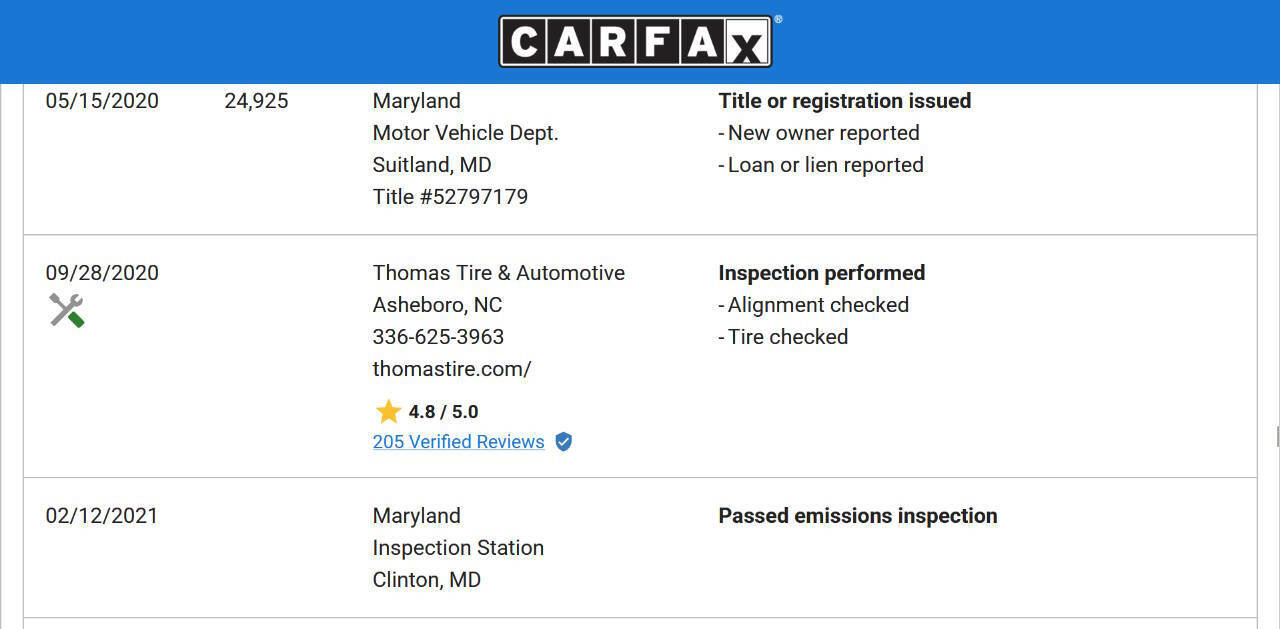Click the "Passed emissions inspection" heading
The image size is (1280, 629).
tap(857, 516)
